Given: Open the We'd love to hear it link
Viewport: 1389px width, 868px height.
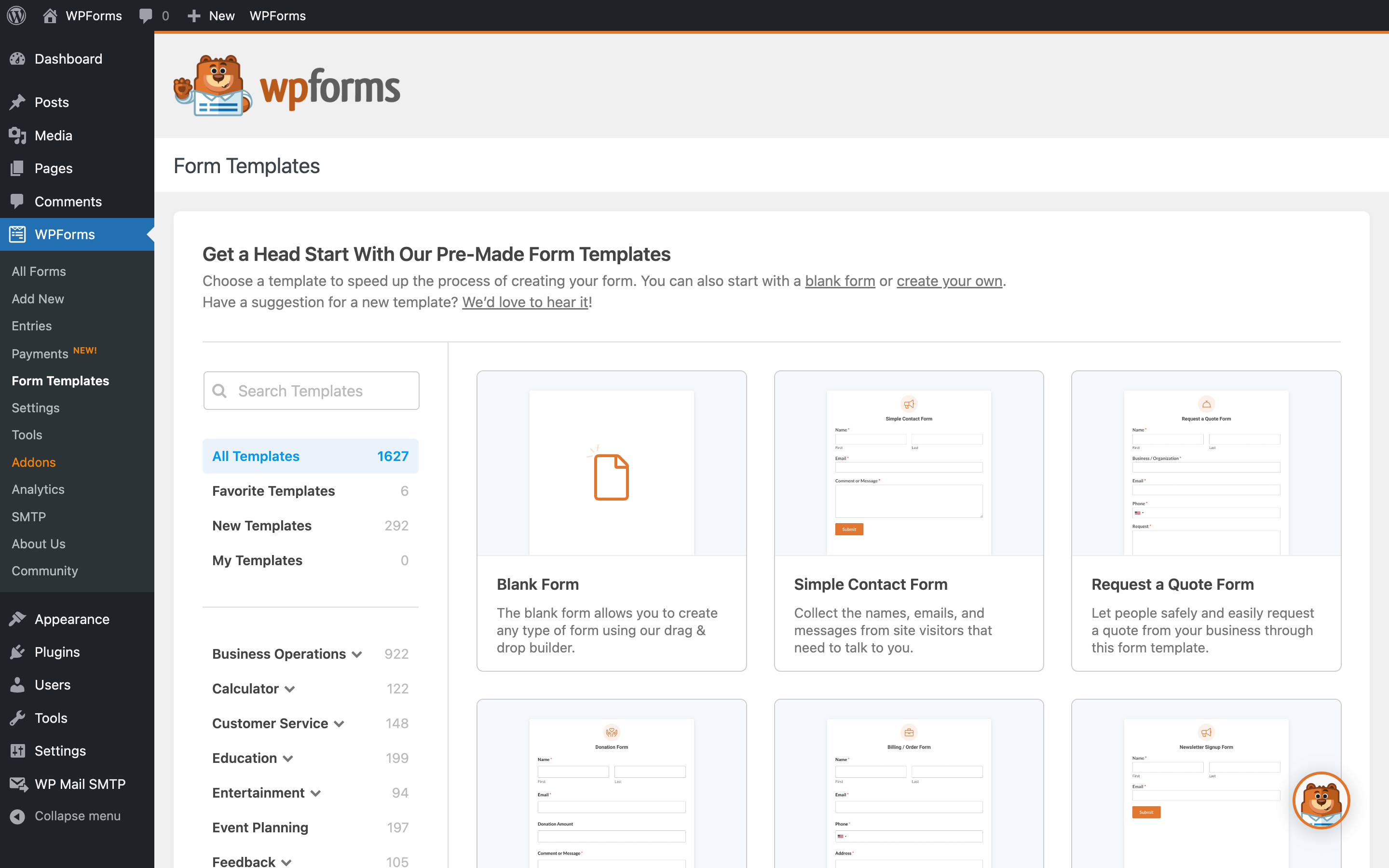Looking at the screenshot, I should pos(525,302).
